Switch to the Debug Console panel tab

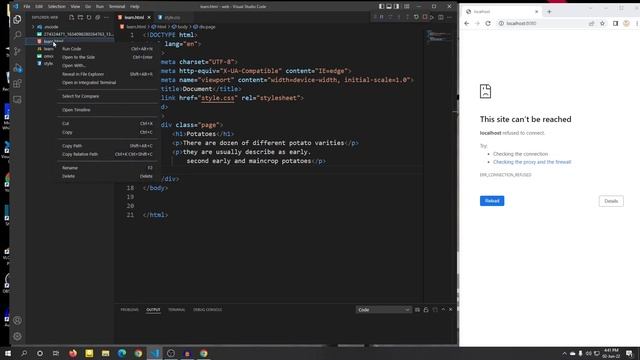[x=207, y=310]
